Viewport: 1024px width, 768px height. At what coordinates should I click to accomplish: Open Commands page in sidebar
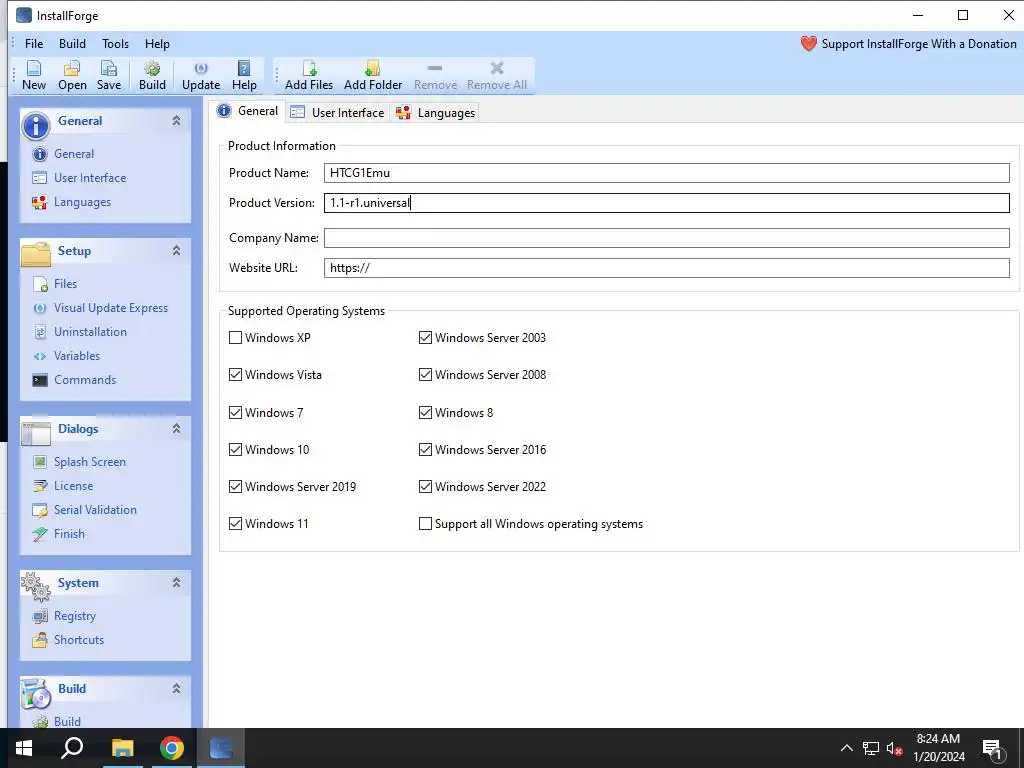click(x=85, y=379)
